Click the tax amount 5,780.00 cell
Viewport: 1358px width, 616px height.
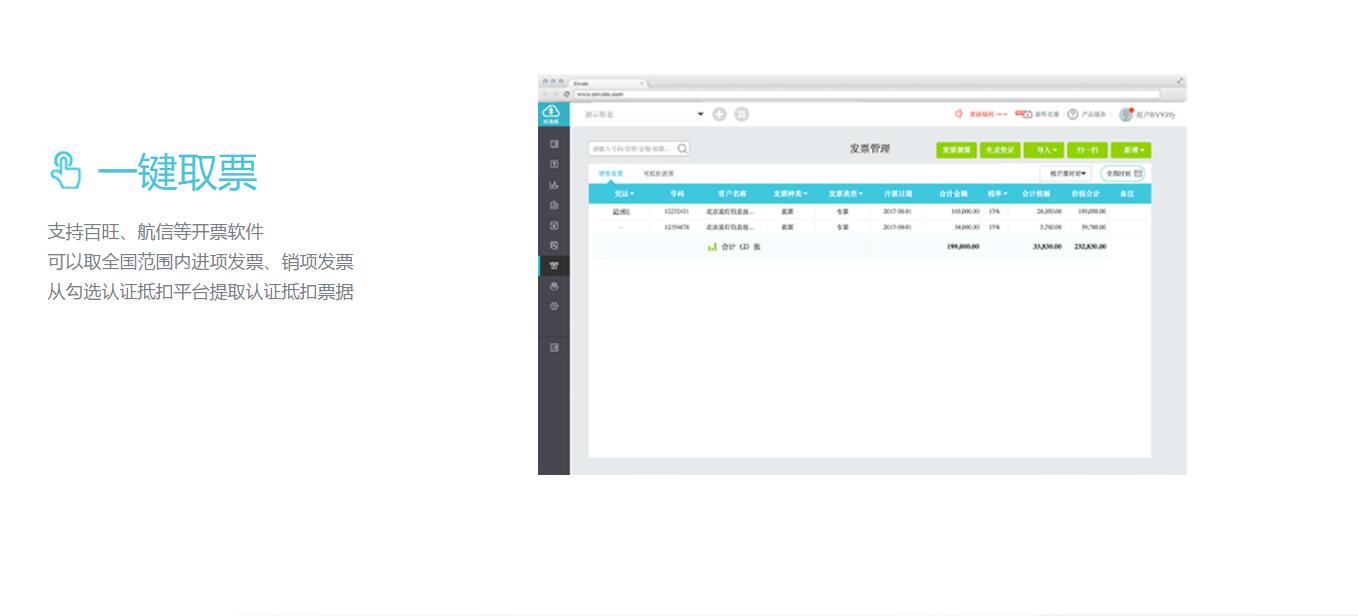coord(1050,227)
